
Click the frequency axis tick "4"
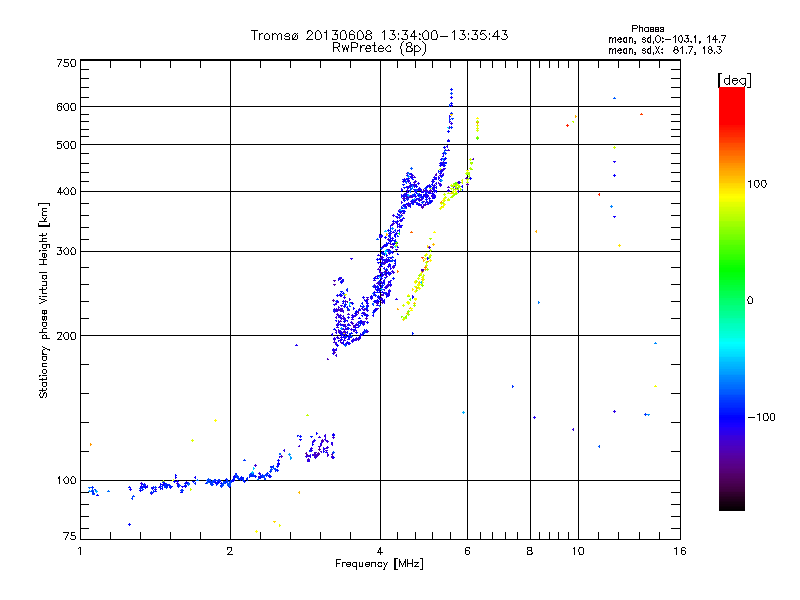click(380, 551)
